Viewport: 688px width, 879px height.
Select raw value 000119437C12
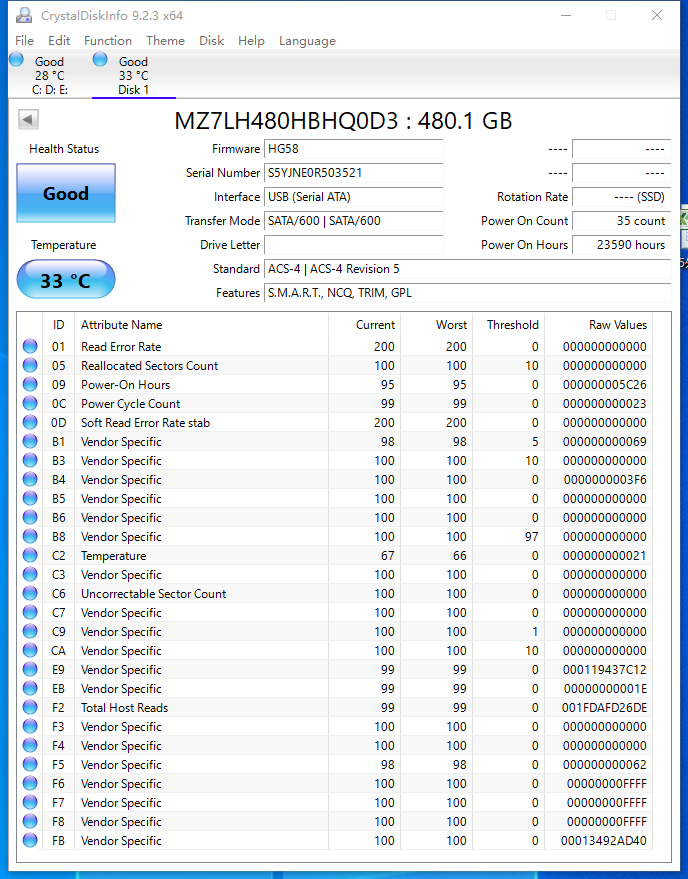click(604, 670)
